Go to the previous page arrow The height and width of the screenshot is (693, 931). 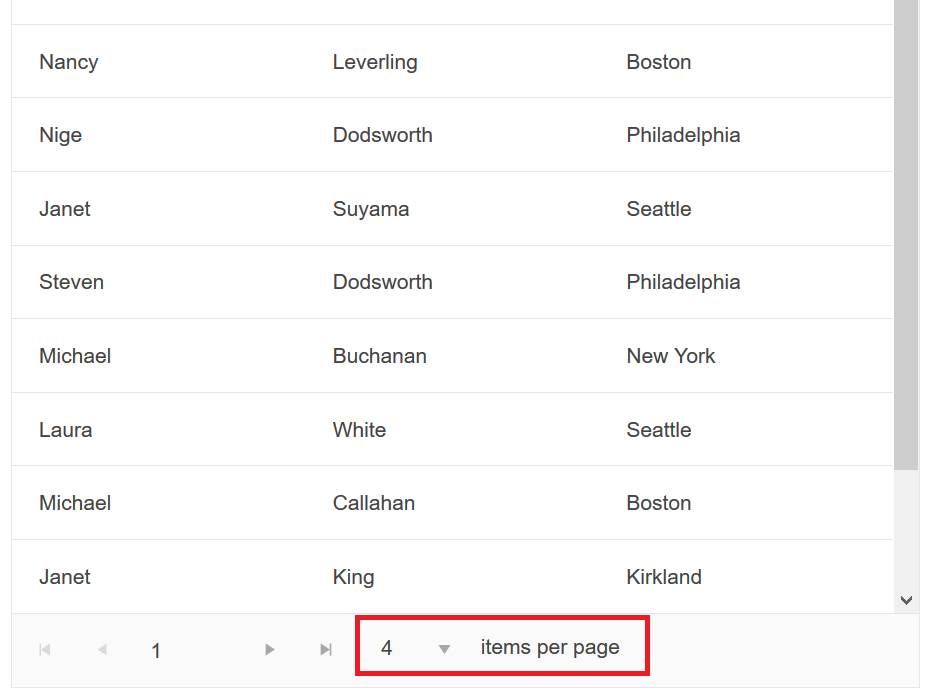(x=102, y=650)
